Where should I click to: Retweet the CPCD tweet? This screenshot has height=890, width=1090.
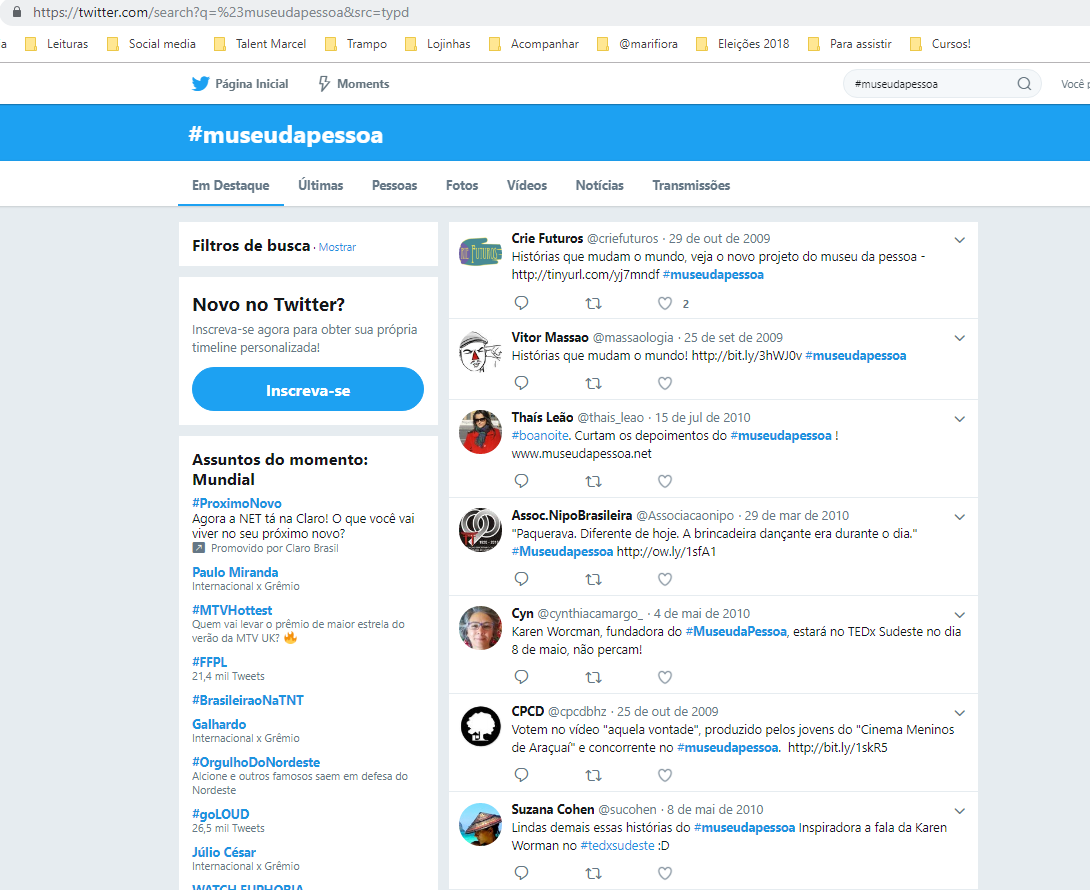[593, 775]
